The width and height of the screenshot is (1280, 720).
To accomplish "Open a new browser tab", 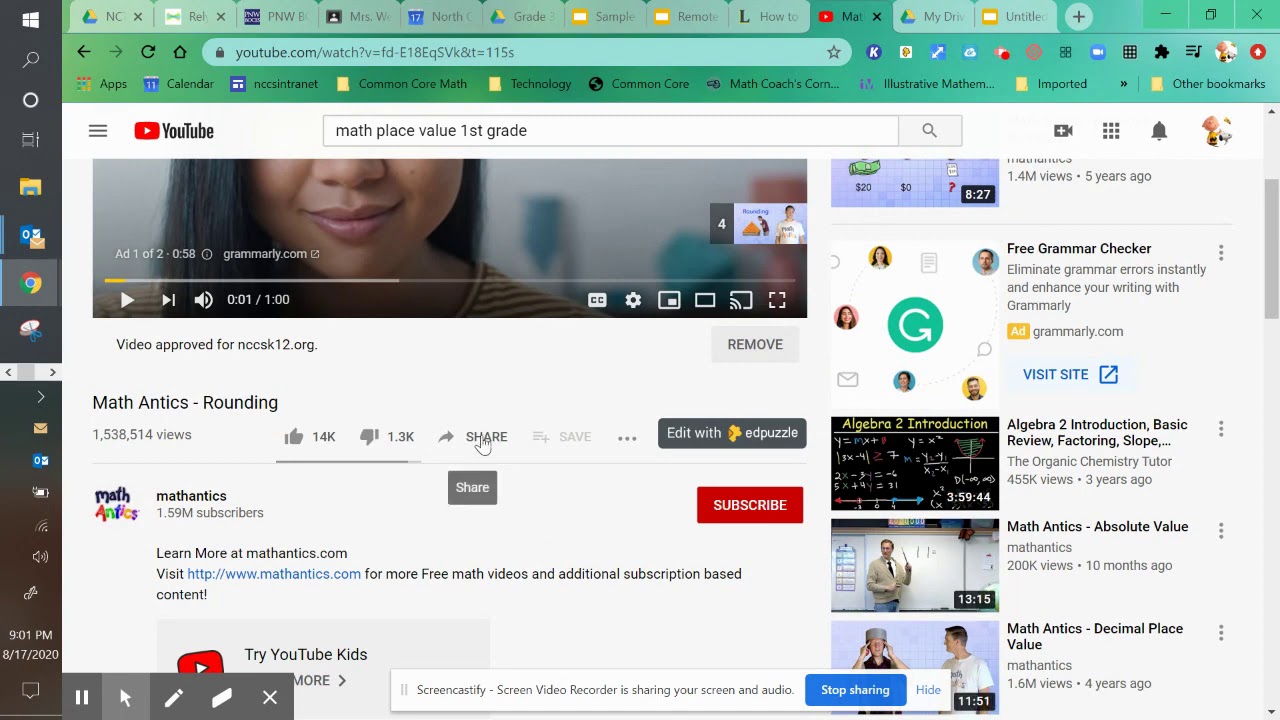I will [x=1079, y=17].
